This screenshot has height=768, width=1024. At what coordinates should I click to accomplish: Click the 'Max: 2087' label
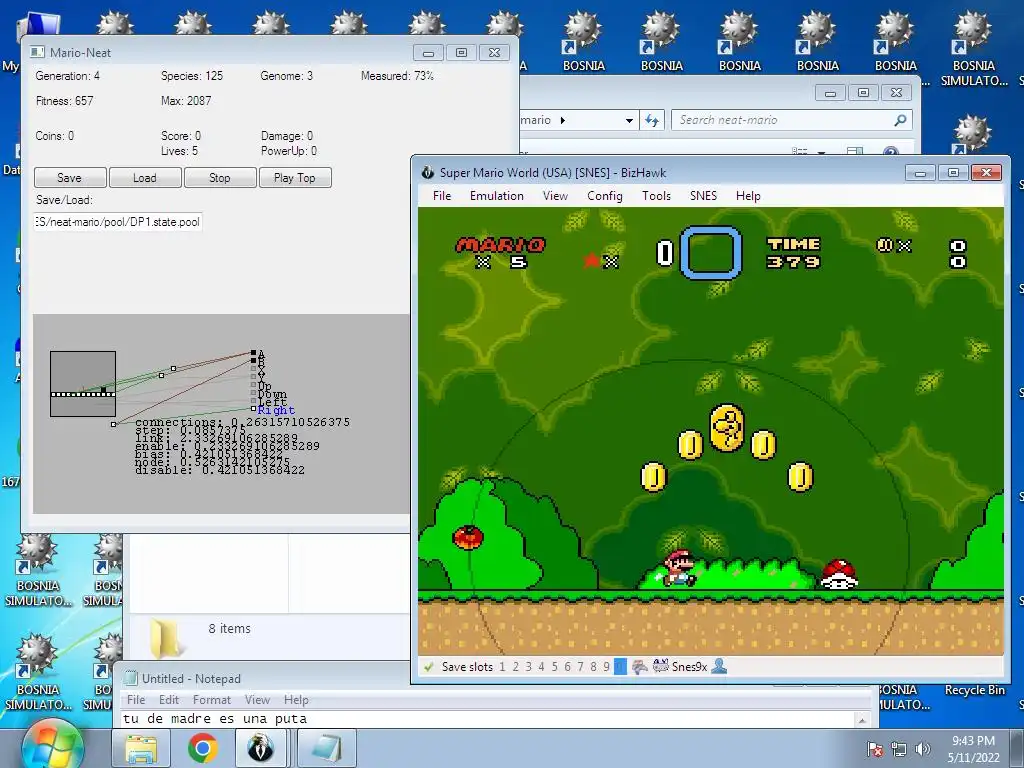(186, 101)
